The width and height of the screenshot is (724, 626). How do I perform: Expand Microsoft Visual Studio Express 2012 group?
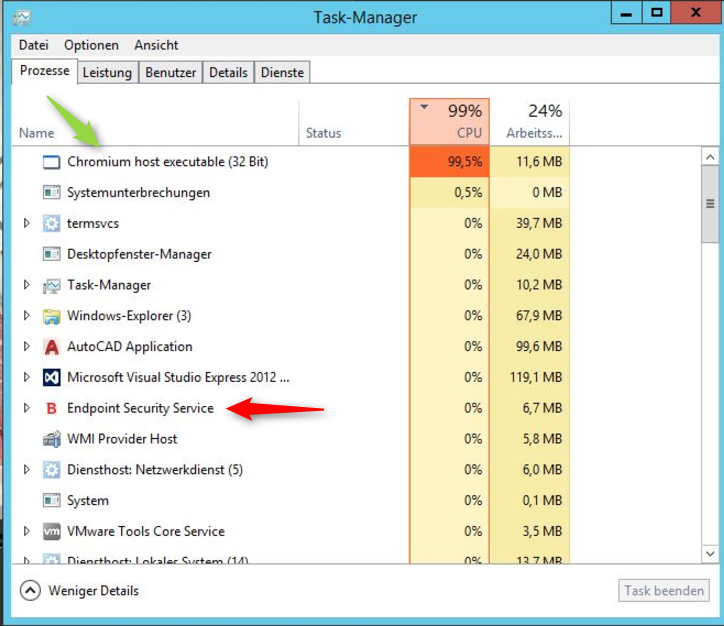(27, 377)
